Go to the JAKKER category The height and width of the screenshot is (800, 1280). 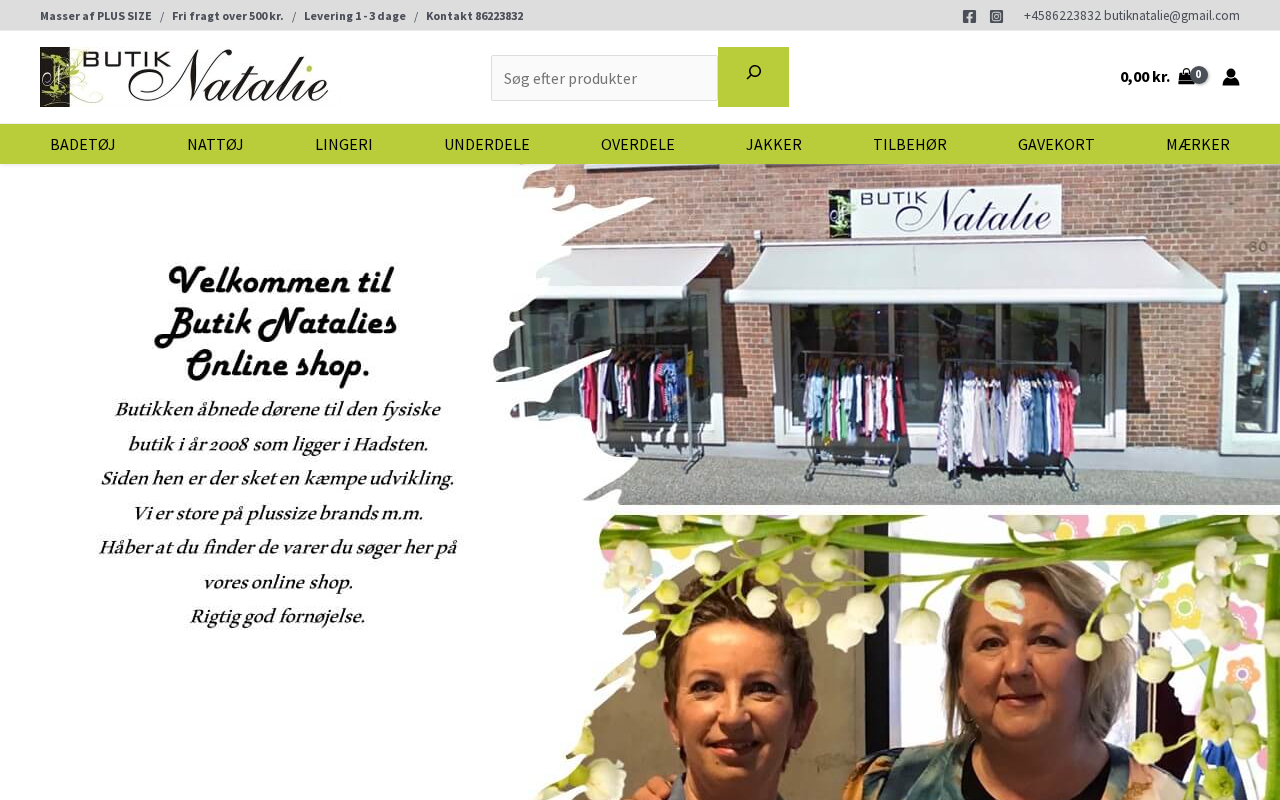click(774, 144)
